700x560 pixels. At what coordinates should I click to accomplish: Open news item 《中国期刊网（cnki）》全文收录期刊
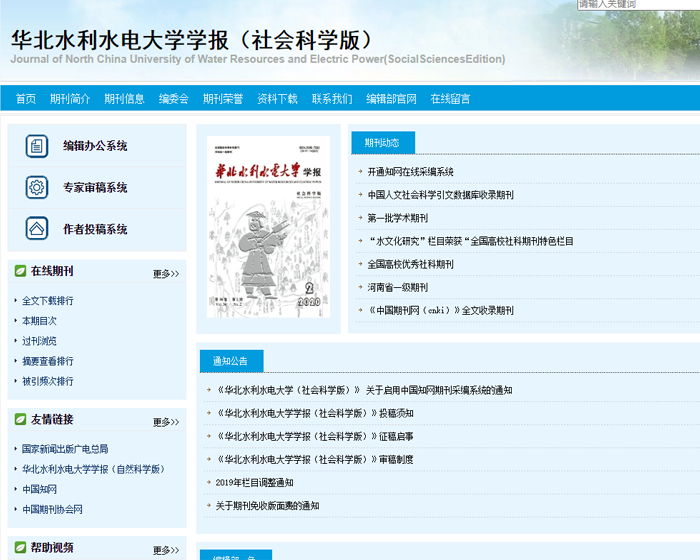click(x=441, y=311)
